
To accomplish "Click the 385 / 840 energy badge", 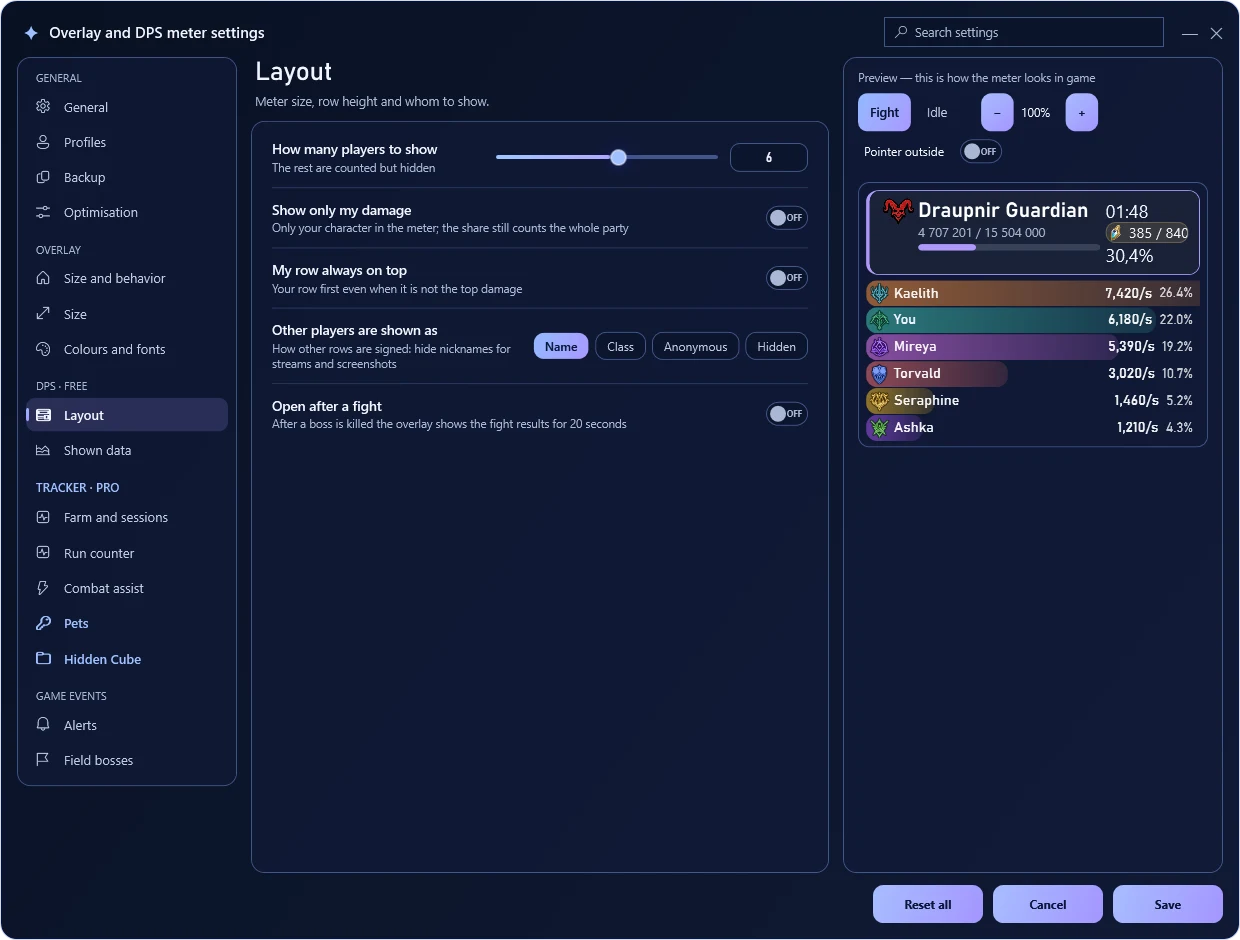I will (1147, 233).
